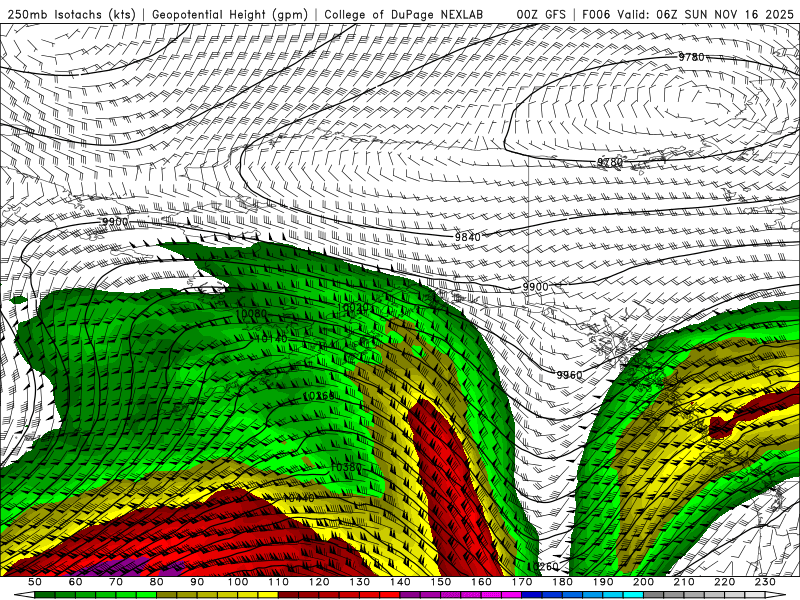This screenshot has width=800, height=600.
Task: Click the 10080 height contour label
Action: pos(252,313)
